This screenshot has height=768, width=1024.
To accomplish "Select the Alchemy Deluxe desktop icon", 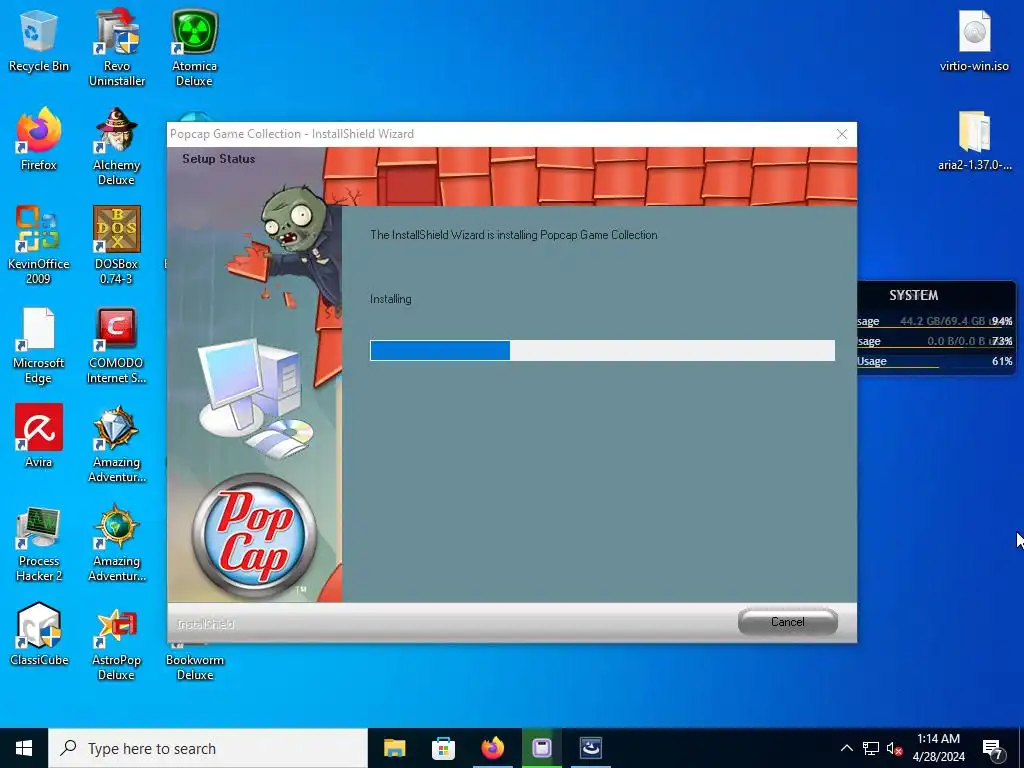I will [x=116, y=146].
